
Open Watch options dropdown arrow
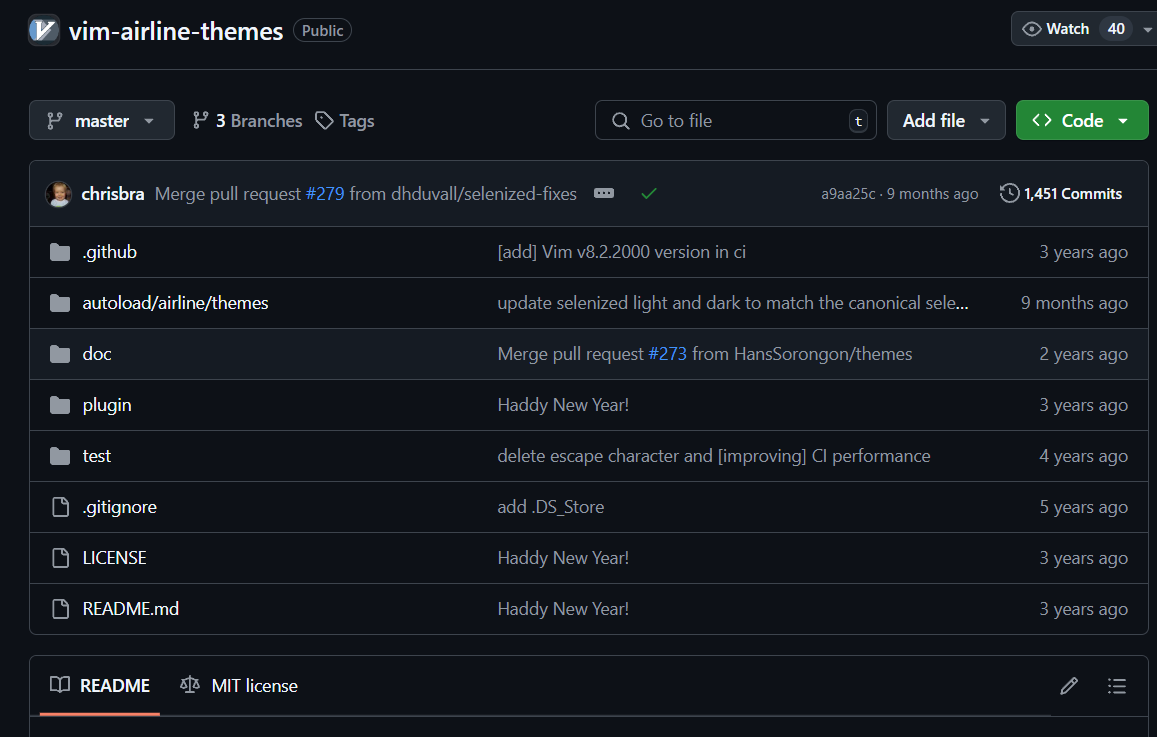tap(1147, 30)
